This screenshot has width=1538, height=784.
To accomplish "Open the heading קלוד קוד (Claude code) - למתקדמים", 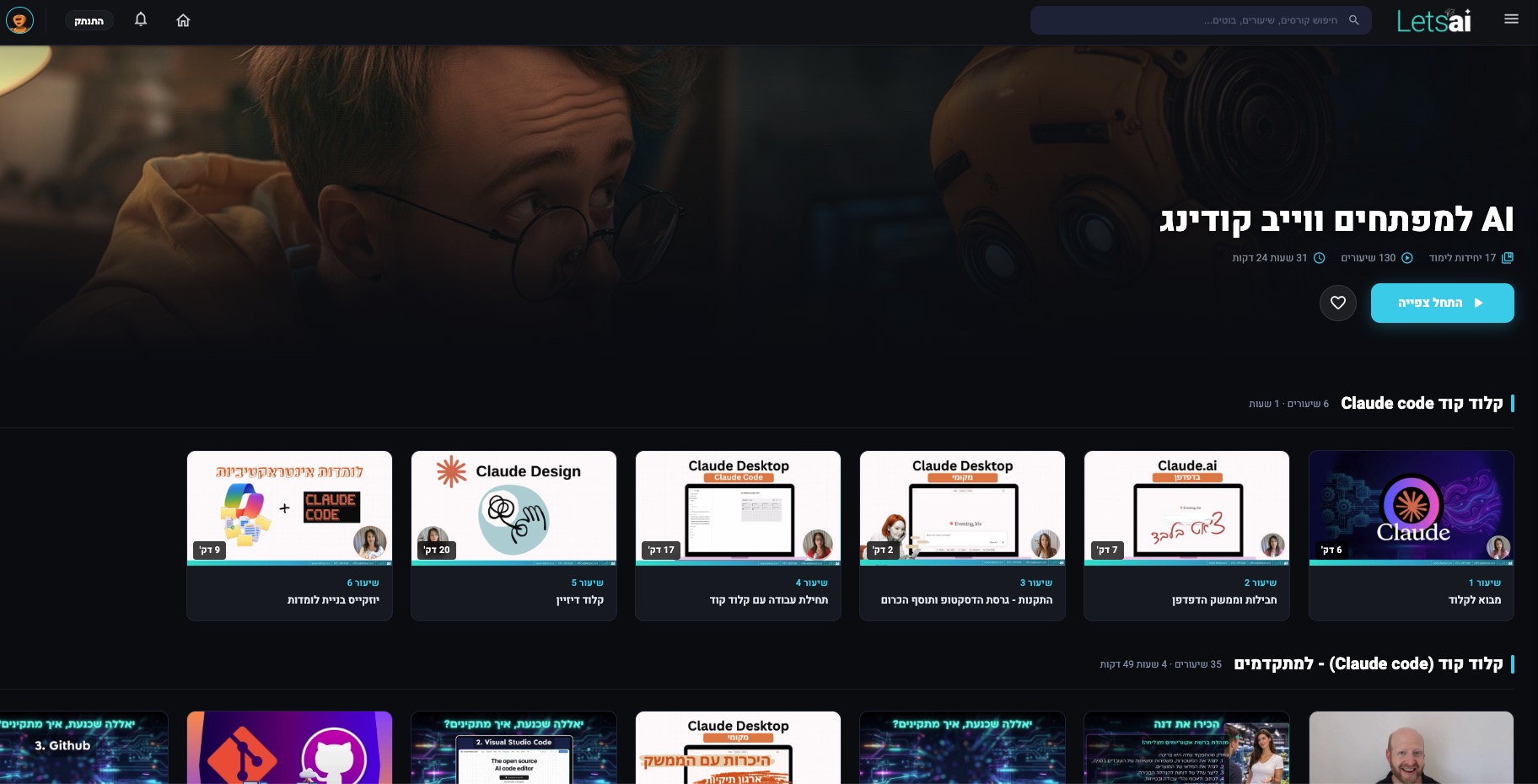I will point(1369,663).
